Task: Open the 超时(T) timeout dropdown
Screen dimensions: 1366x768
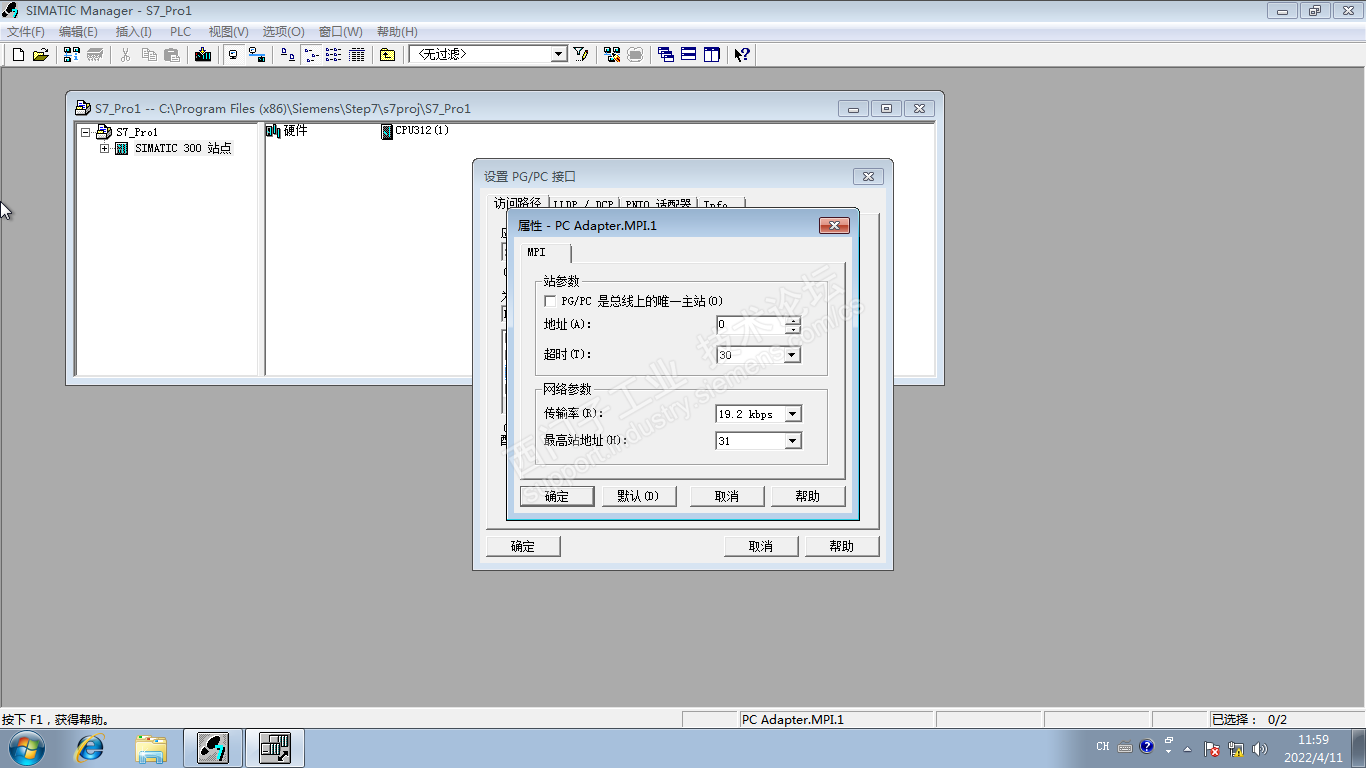Action: point(792,355)
